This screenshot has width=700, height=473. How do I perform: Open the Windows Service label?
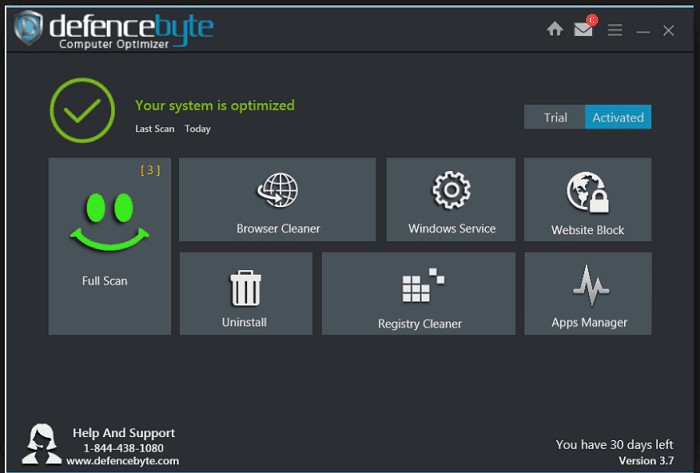click(x=452, y=228)
